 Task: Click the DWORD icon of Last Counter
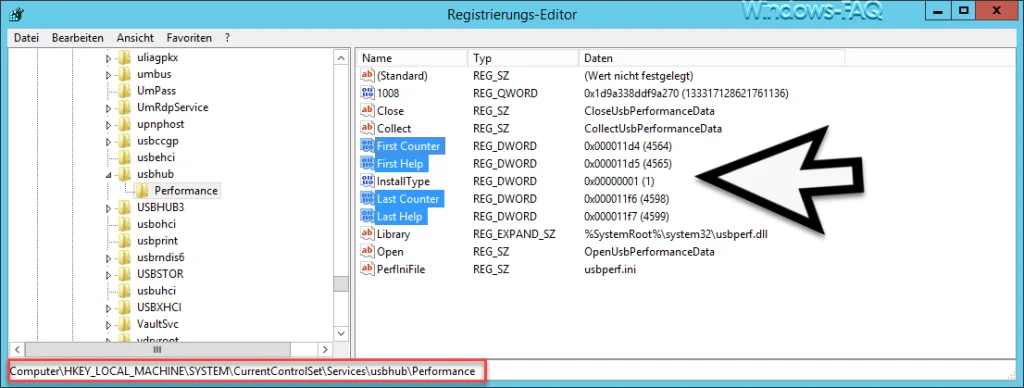coord(367,199)
